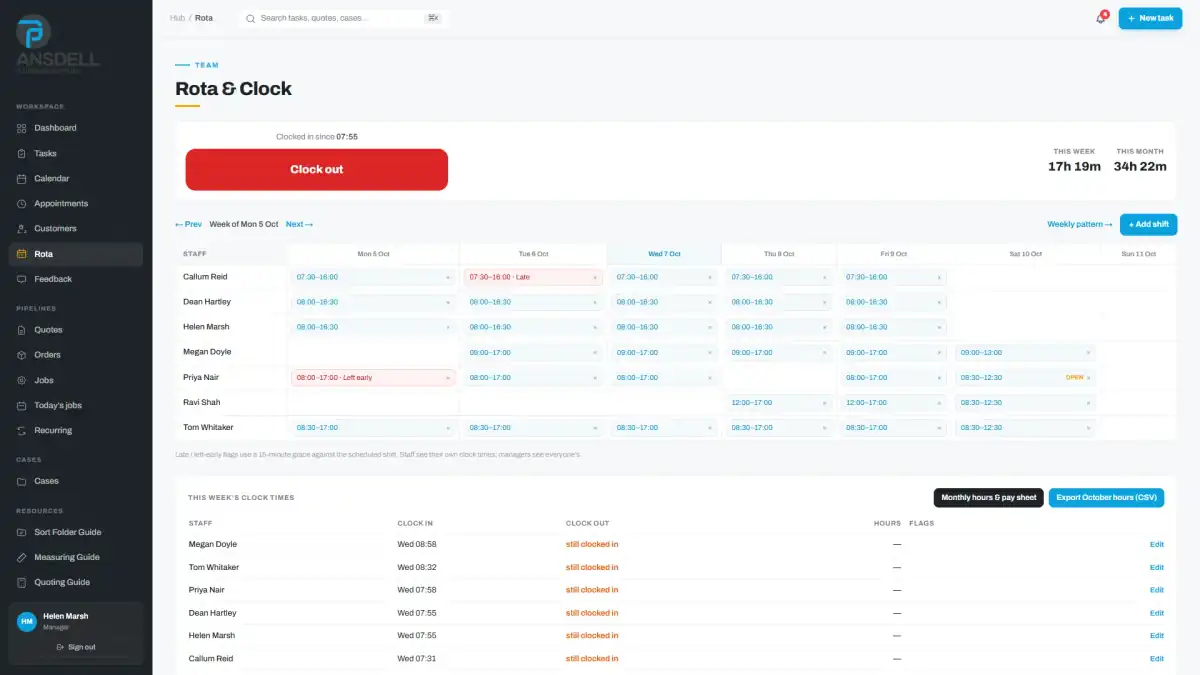Click the Today's jobs icon

[x=22, y=405]
